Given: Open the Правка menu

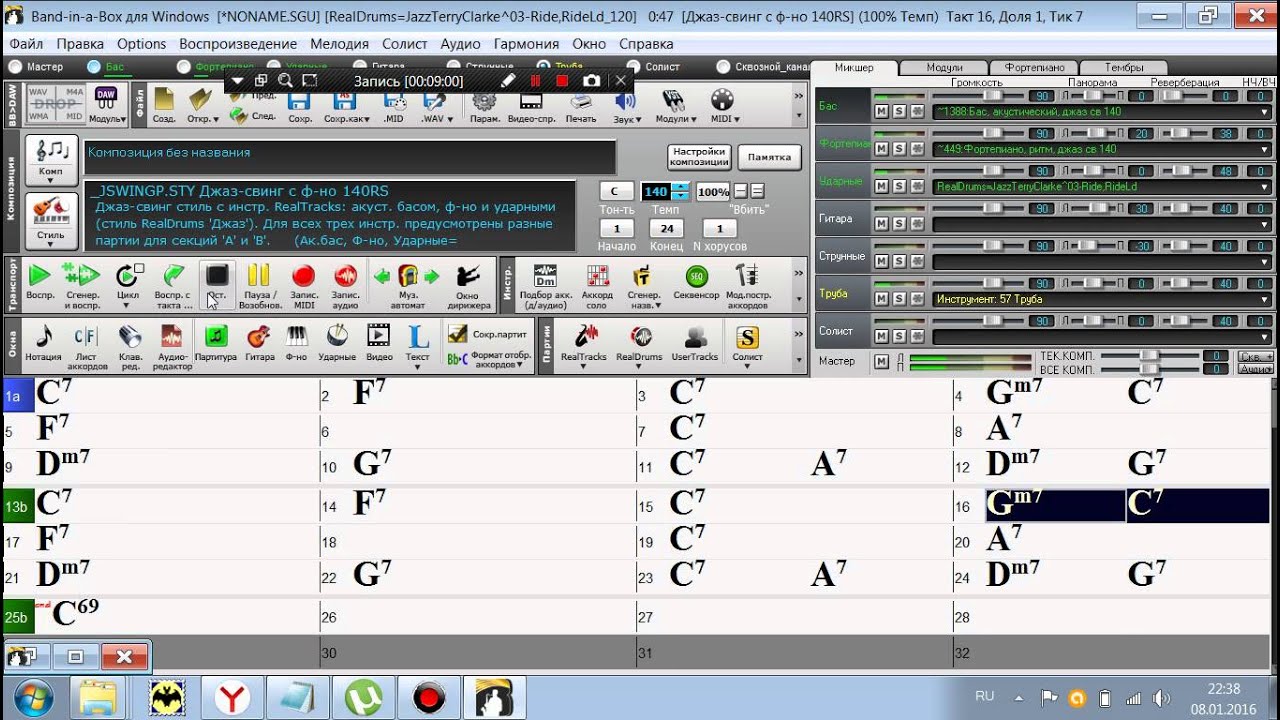Looking at the screenshot, I should click(x=80, y=44).
